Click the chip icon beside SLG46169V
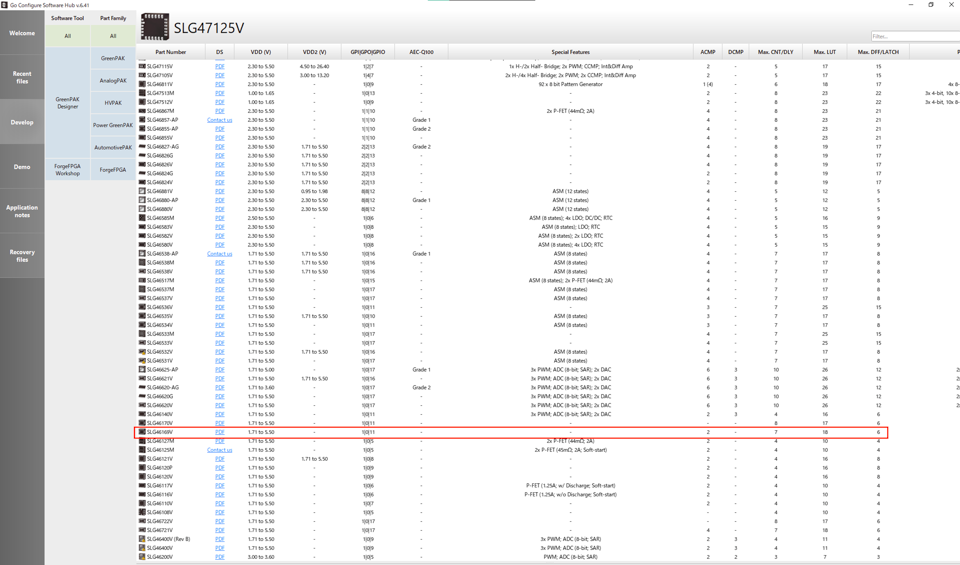Viewport: 960px width, 565px height. coord(142,432)
